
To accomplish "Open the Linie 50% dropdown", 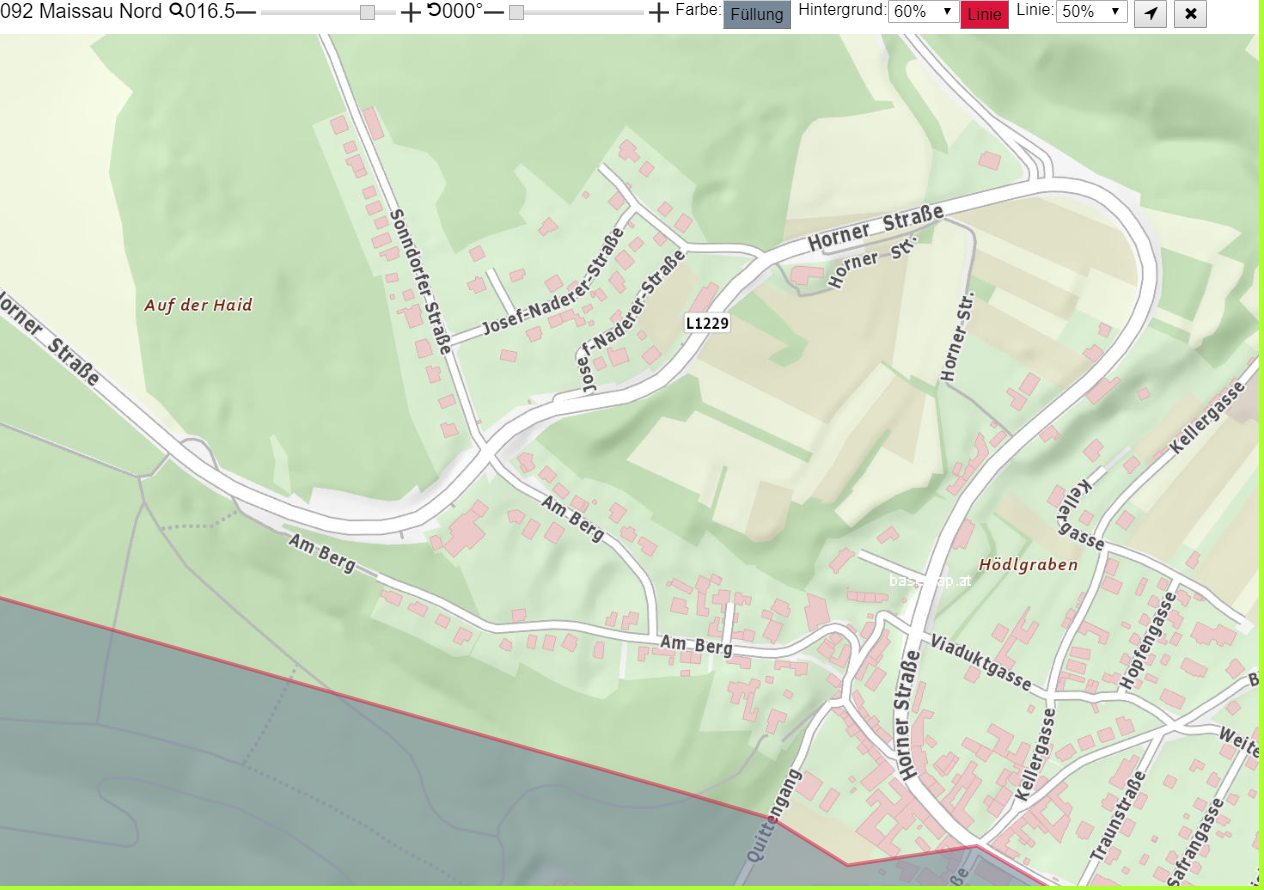I will pos(1092,12).
